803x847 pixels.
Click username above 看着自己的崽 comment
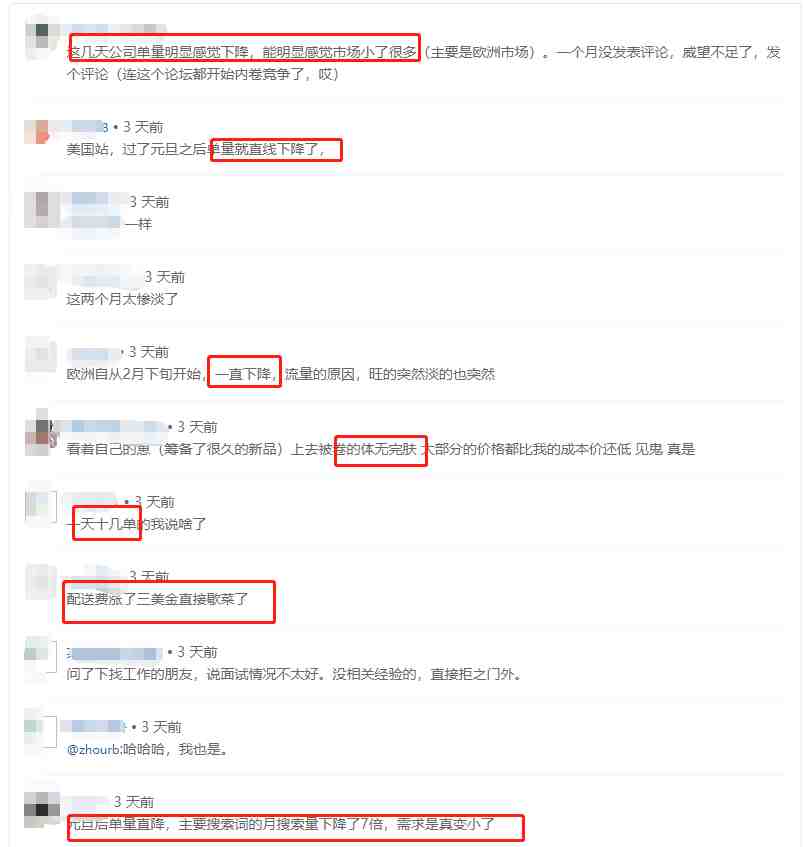(x=114, y=427)
